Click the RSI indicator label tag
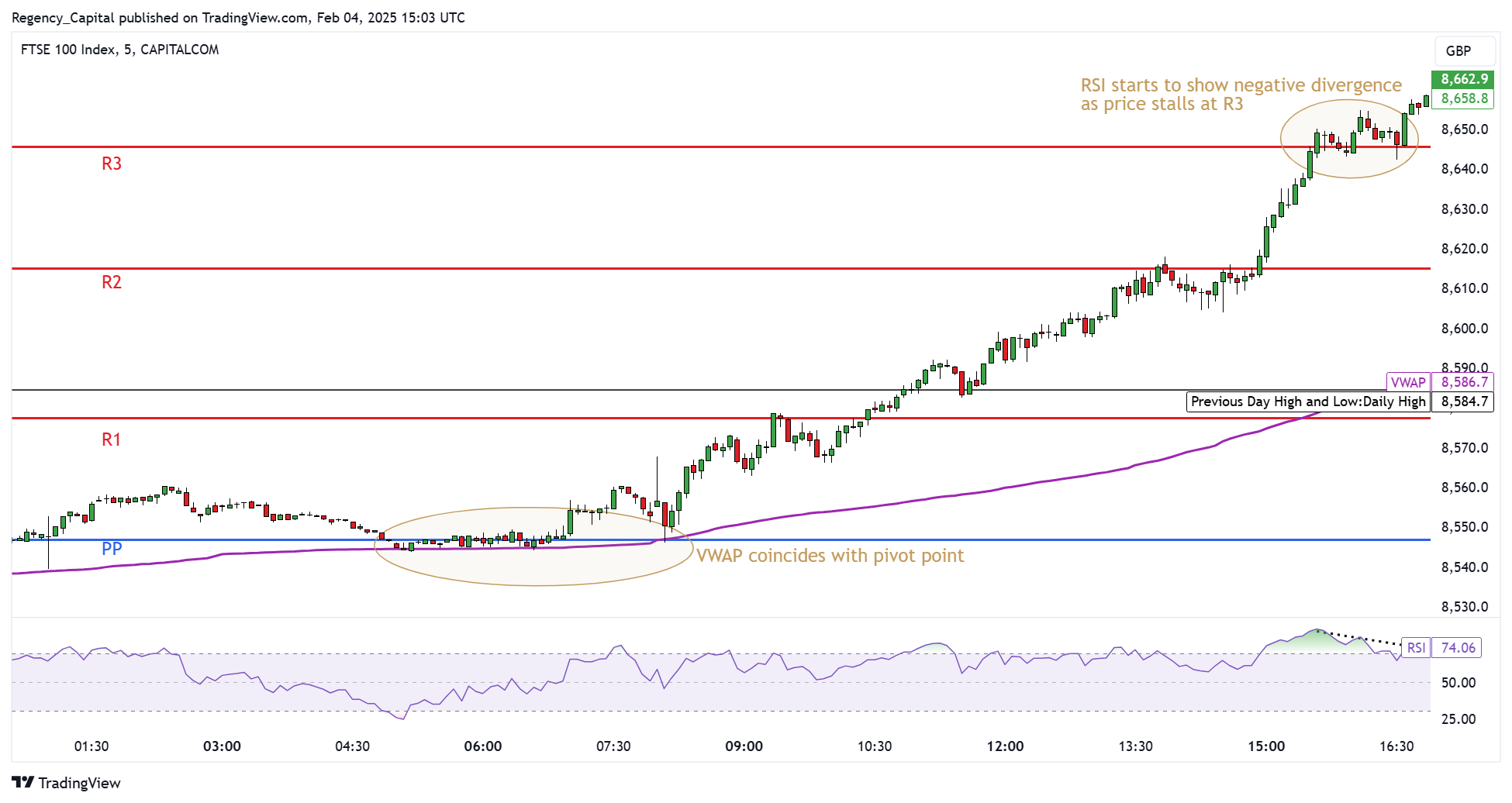The image size is (1512, 803). [1416, 648]
